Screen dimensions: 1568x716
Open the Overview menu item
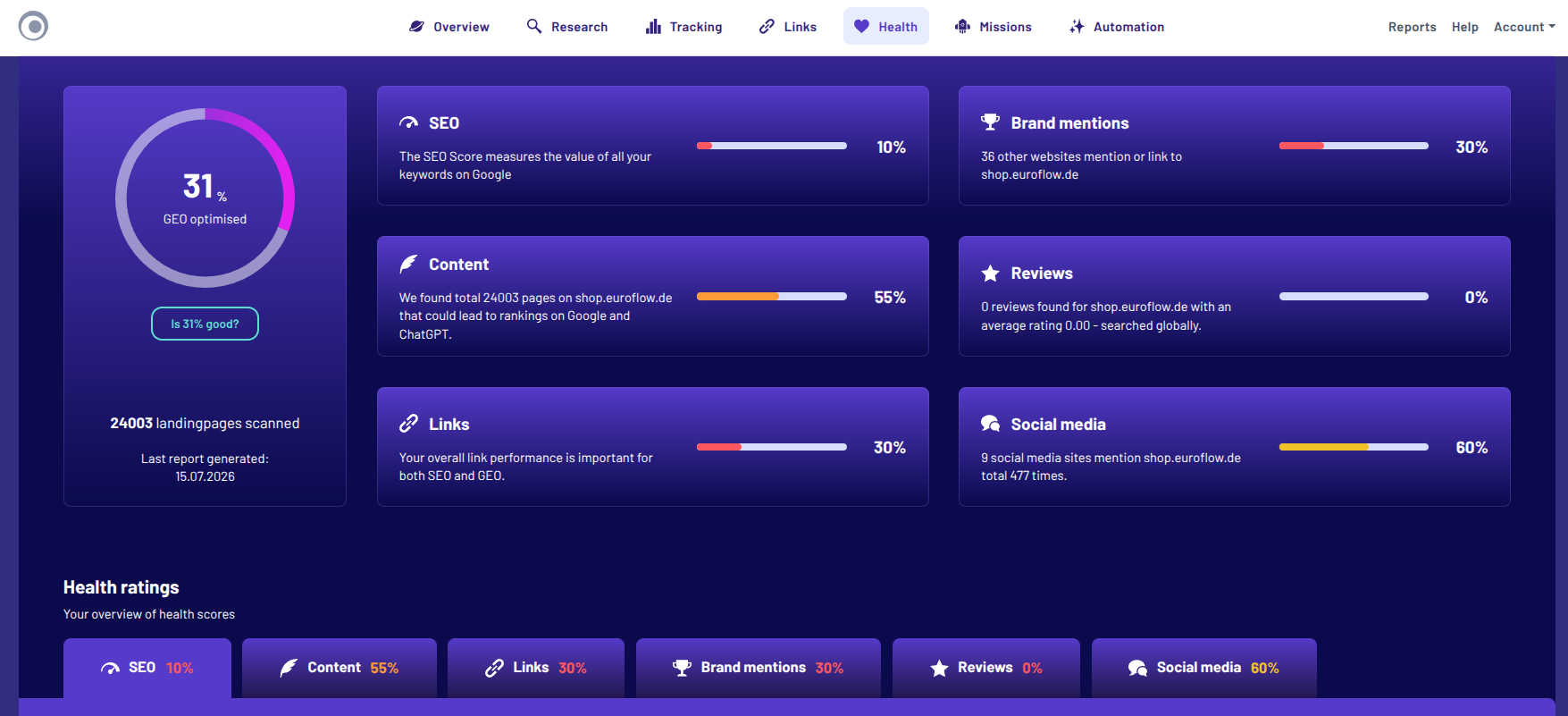click(x=449, y=27)
